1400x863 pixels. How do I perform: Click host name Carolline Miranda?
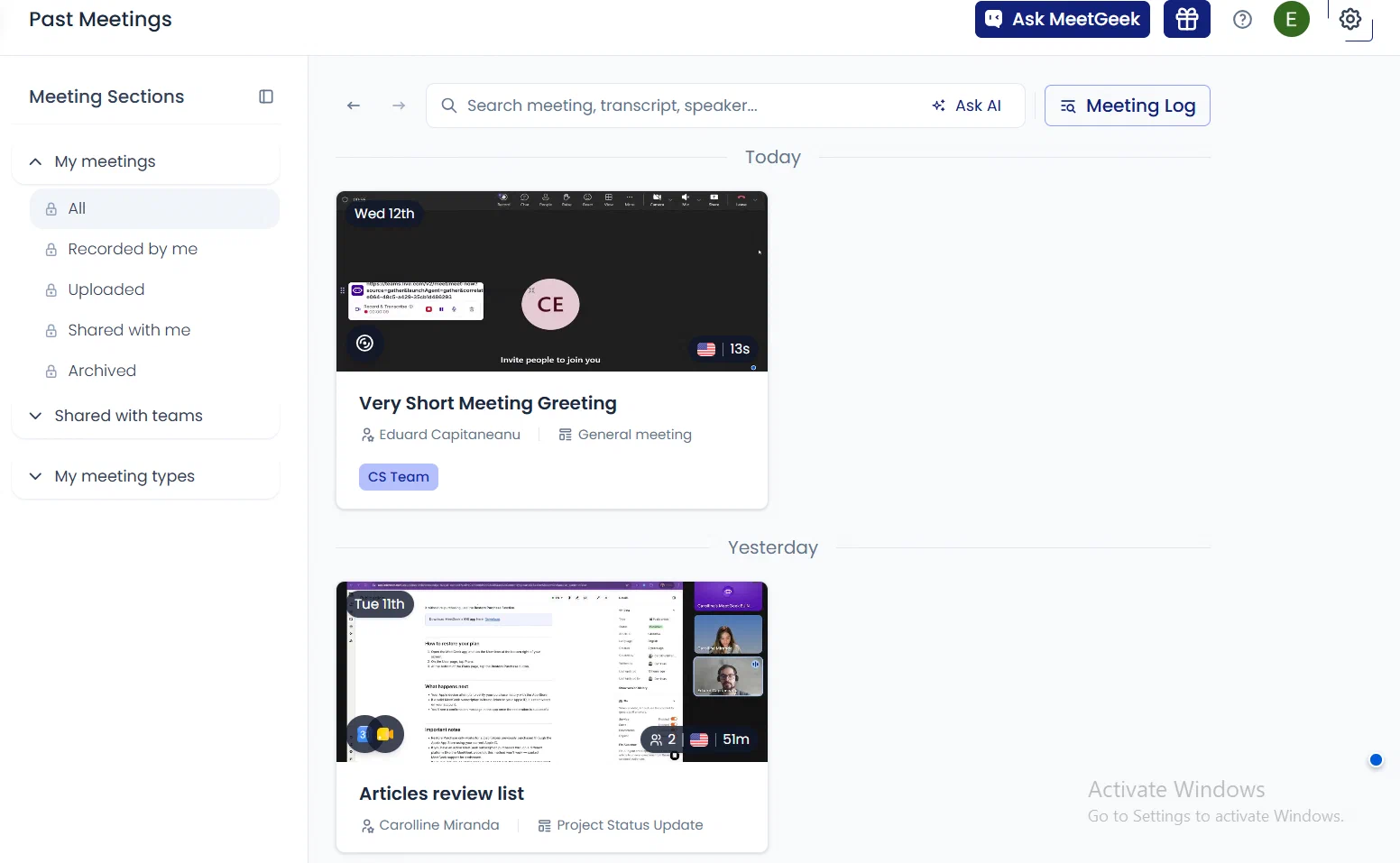[x=438, y=825]
